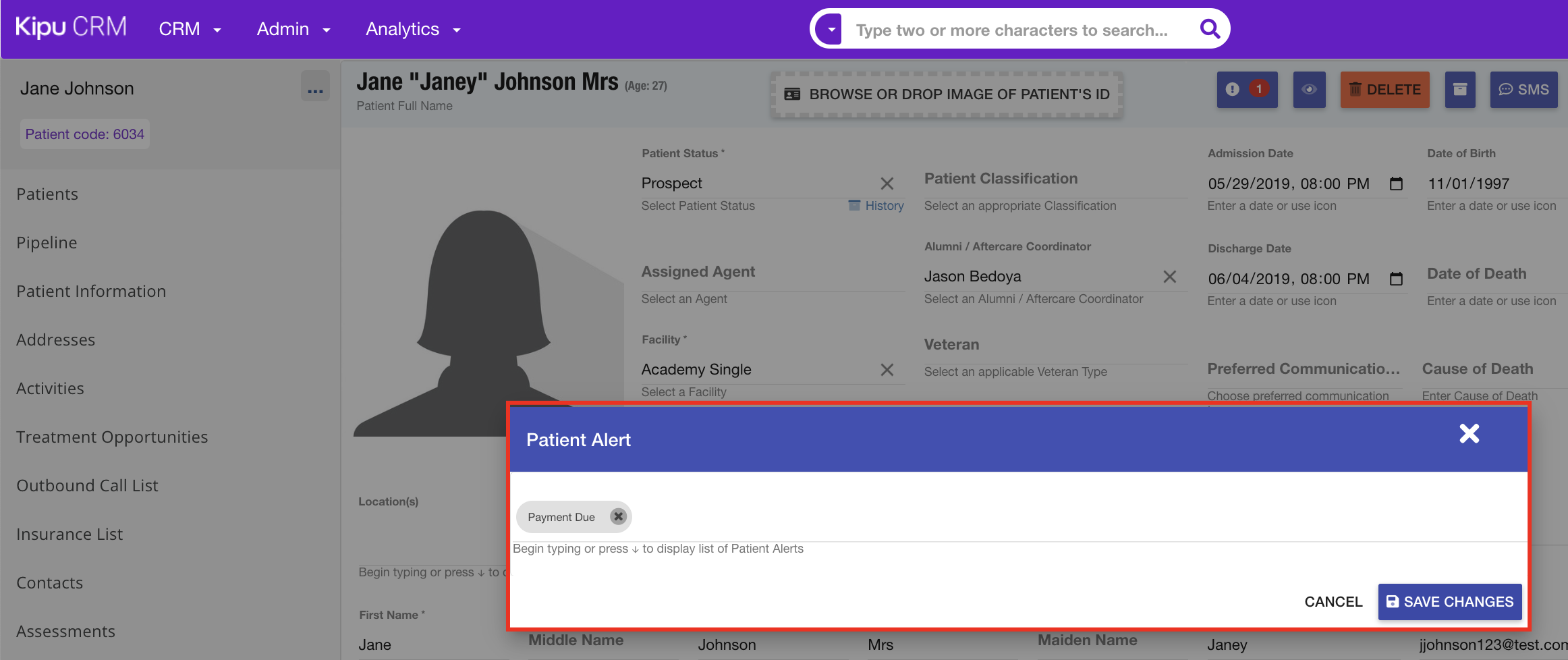Expand the Admin dropdown menu

click(x=293, y=30)
